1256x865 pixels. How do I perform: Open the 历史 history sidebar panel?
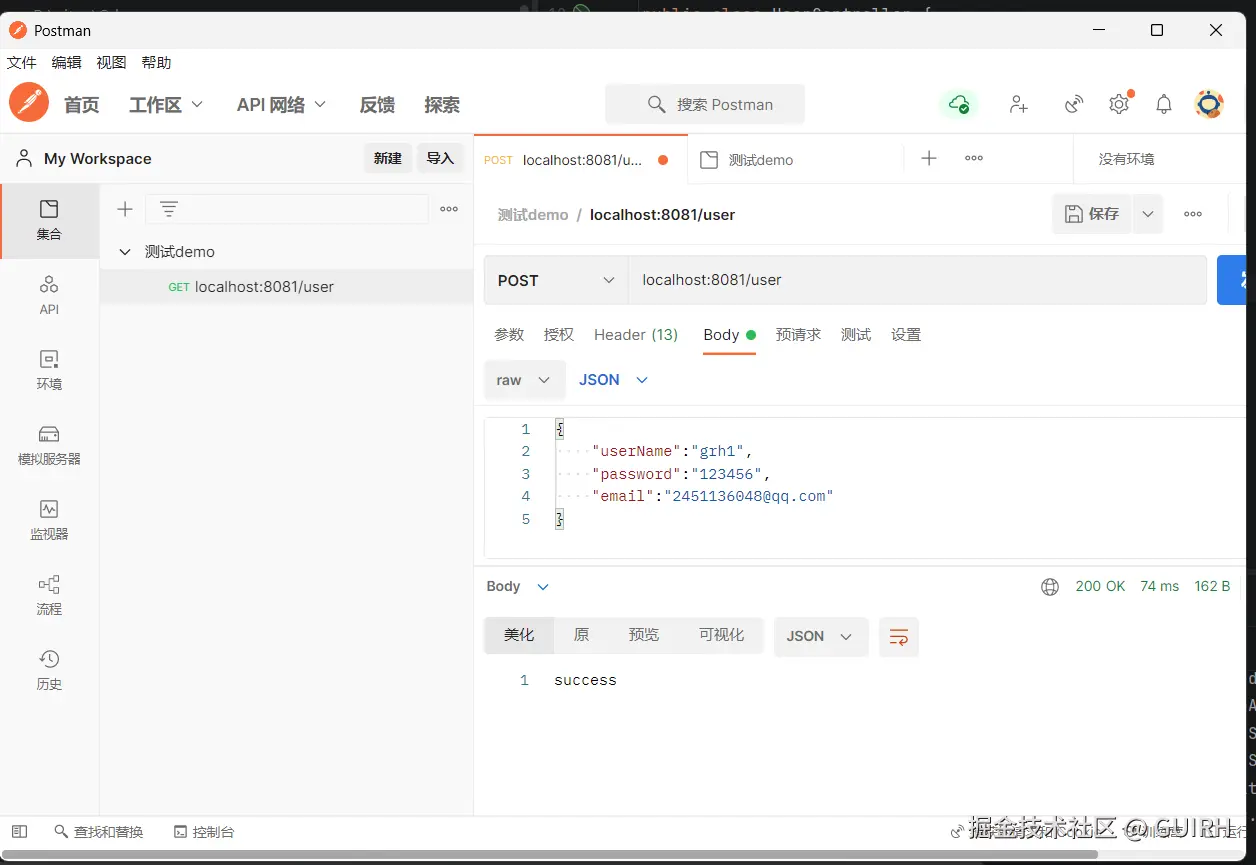(49, 670)
